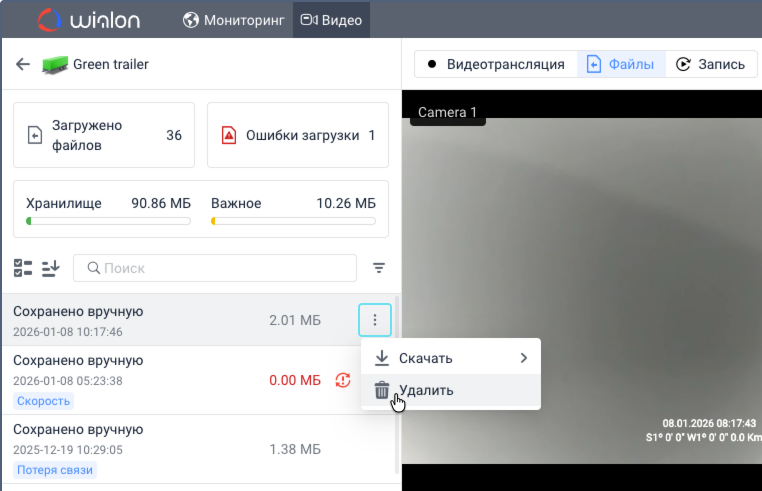
Task: Open the Видео section in top bar
Action: click(x=331, y=20)
